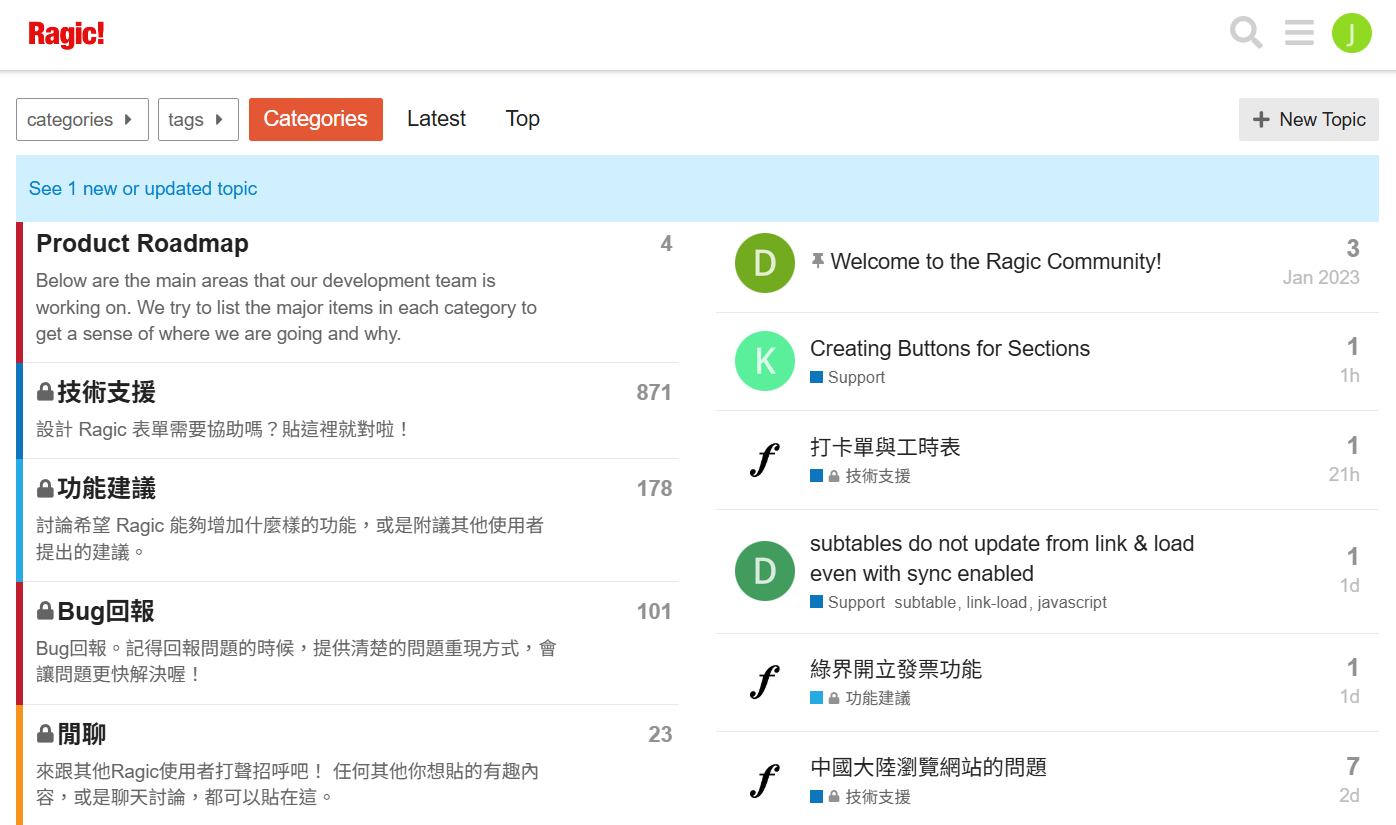Click topic count 23 for 閒聊
The height and width of the screenshot is (825, 1396).
660,735
